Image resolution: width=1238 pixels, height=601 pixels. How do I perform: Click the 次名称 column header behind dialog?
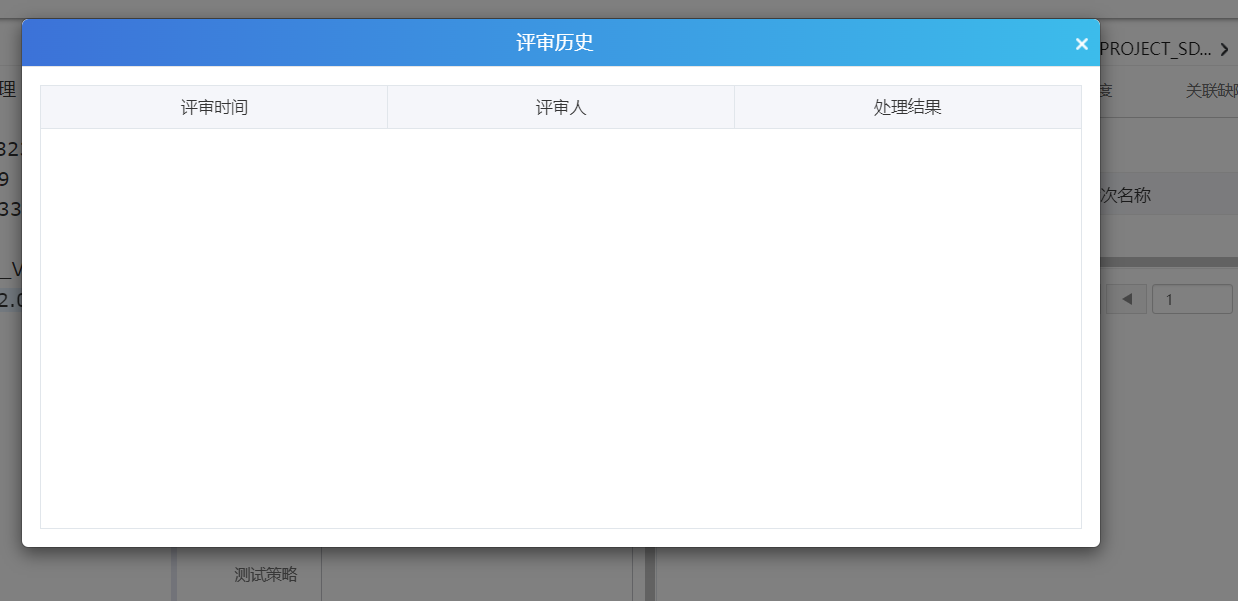1126,195
